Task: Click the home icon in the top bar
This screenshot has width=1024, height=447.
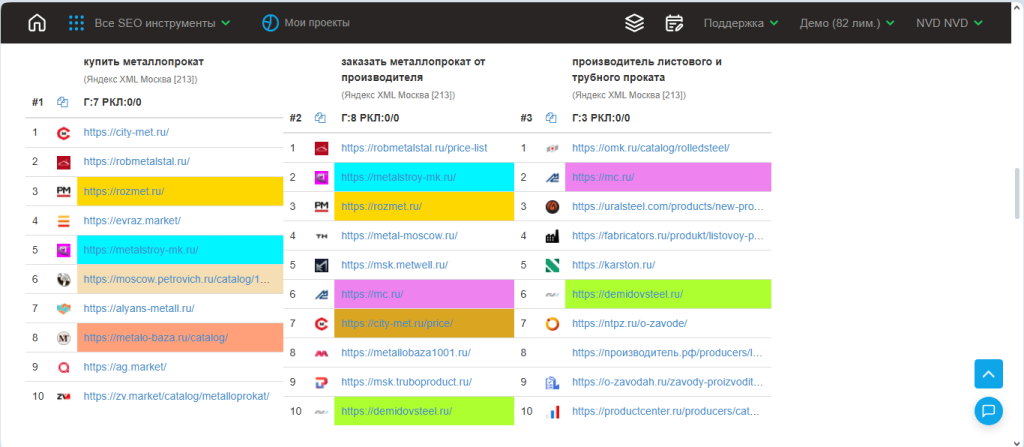Action: [37, 23]
